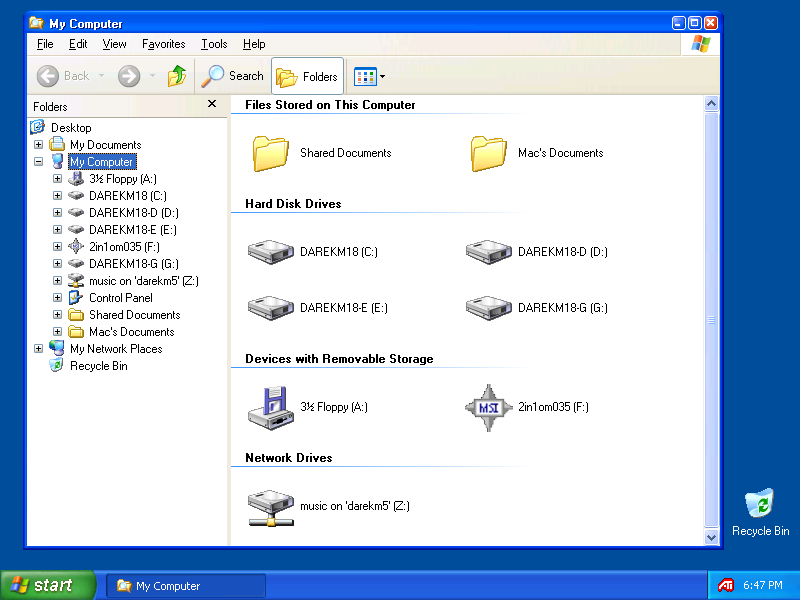
Task: Click the Back navigation arrow icon
Action: pyautogui.click(x=47, y=77)
